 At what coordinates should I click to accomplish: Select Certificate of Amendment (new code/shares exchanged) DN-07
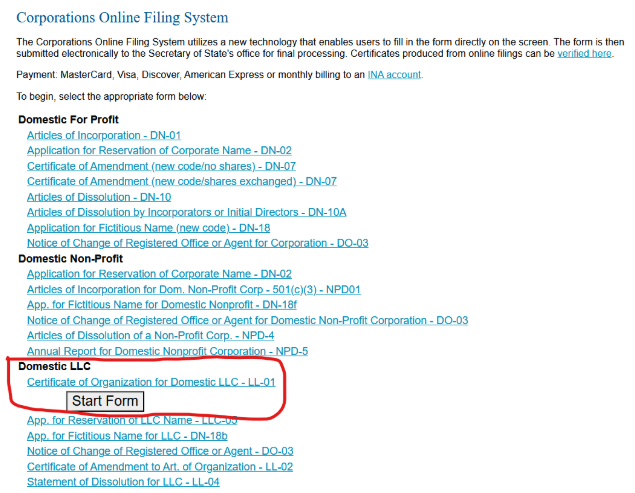(182, 181)
